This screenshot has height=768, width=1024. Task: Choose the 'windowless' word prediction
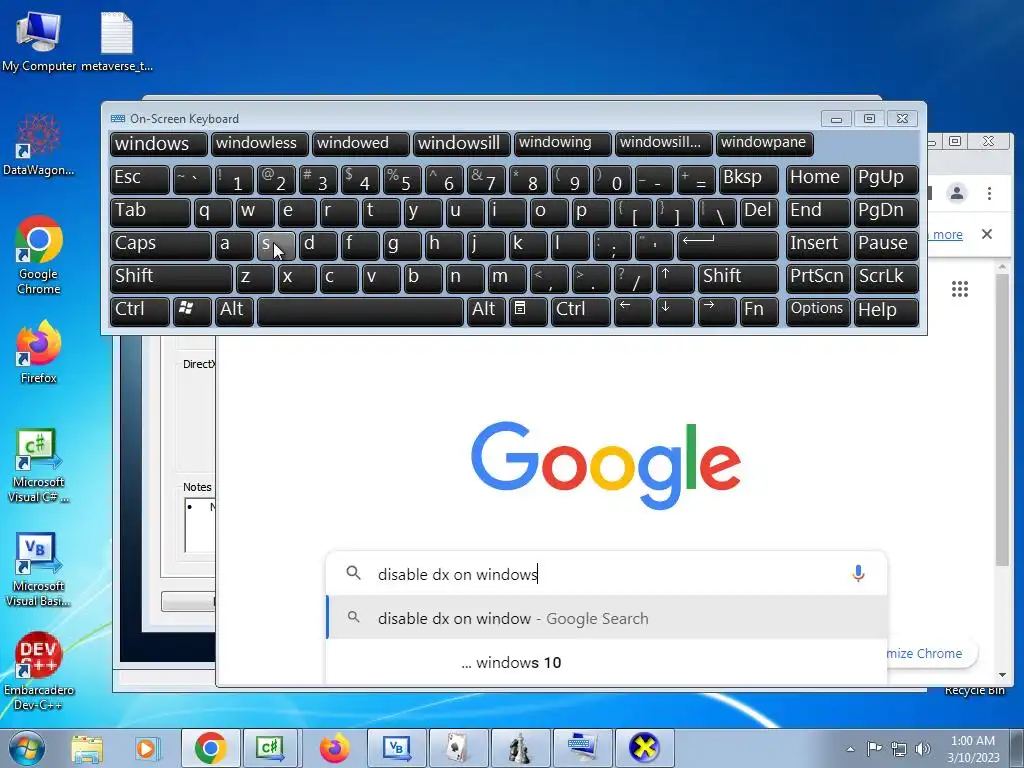[x=259, y=144]
